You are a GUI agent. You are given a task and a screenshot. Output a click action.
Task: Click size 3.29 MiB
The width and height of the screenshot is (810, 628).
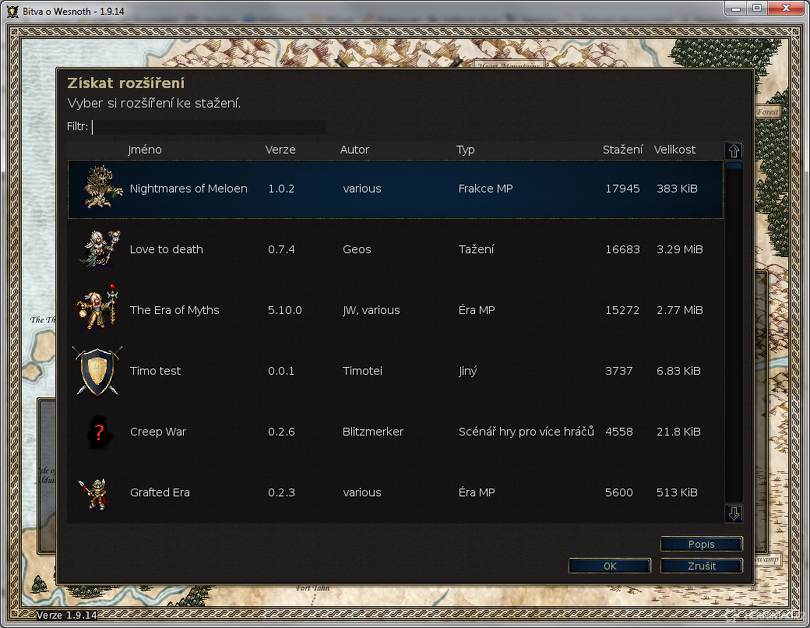[x=680, y=249]
